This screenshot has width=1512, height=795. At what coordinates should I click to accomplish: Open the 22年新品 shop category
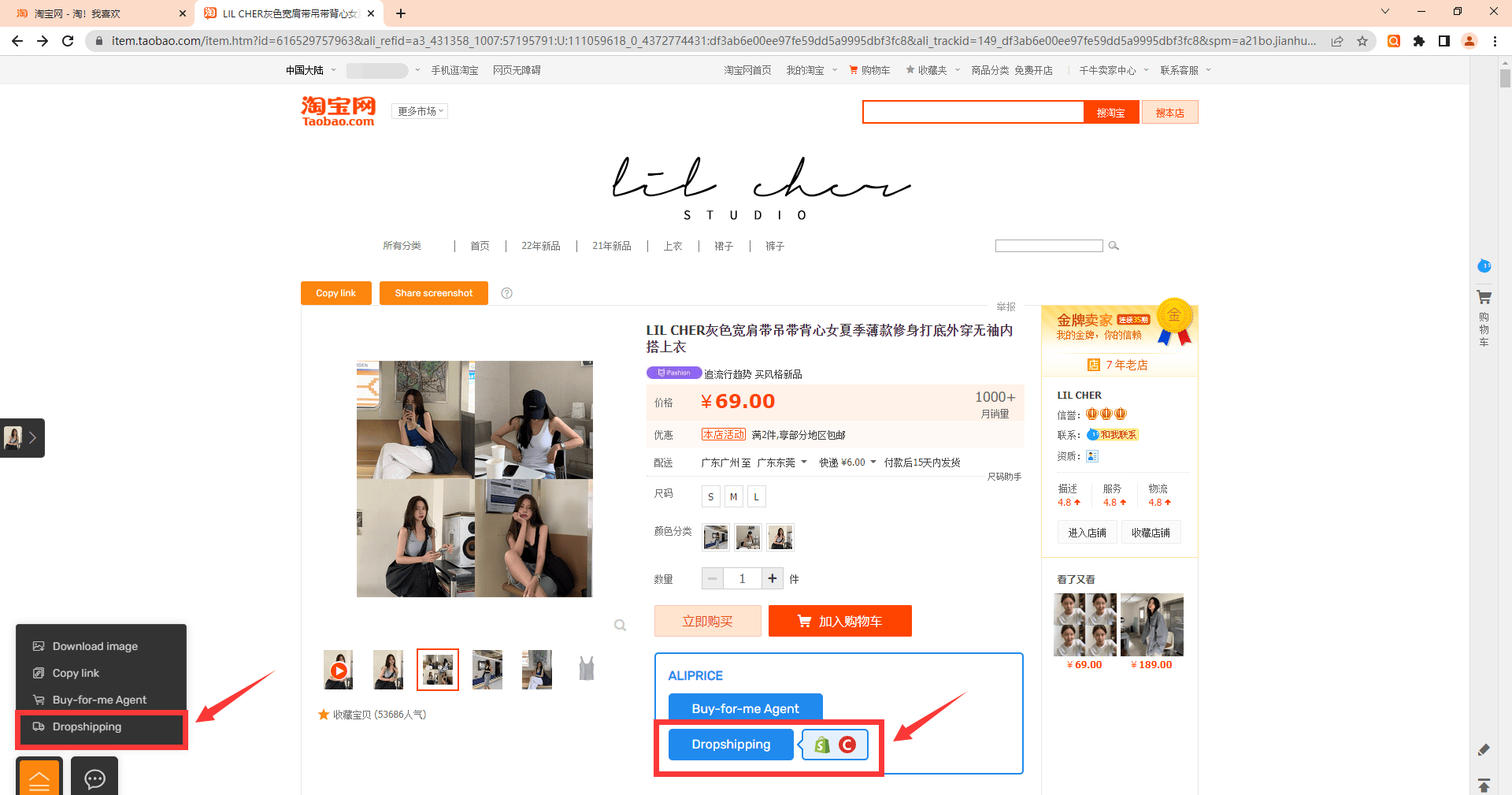(x=541, y=246)
